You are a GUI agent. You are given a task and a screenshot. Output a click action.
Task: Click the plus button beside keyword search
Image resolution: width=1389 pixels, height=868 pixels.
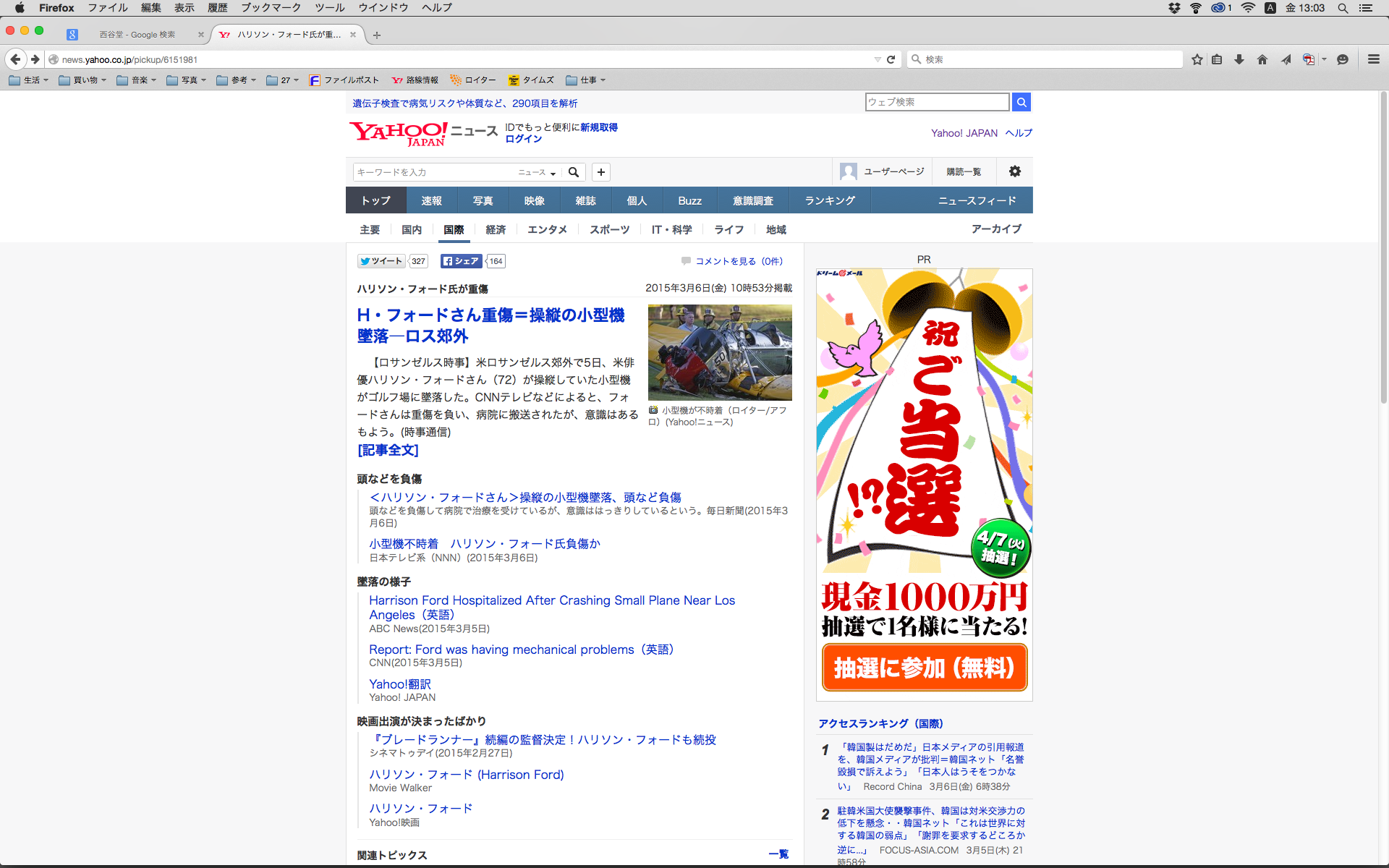click(x=601, y=172)
